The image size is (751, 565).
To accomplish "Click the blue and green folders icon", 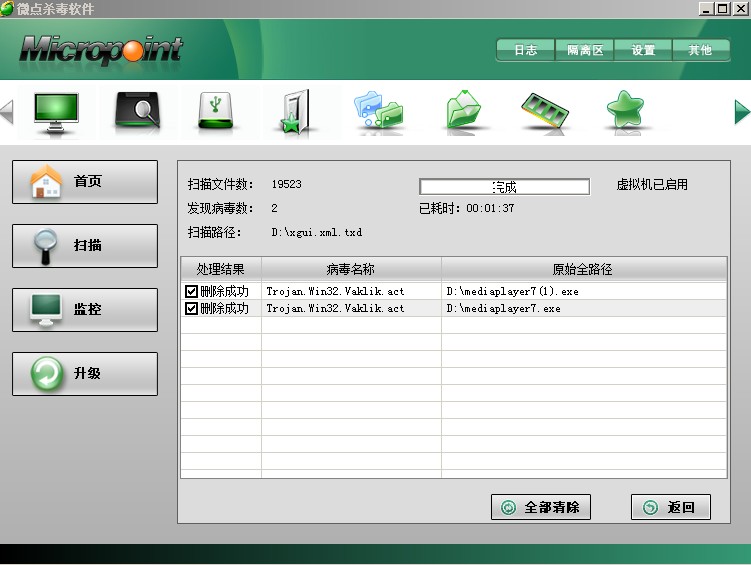I will click(x=379, y=110).
